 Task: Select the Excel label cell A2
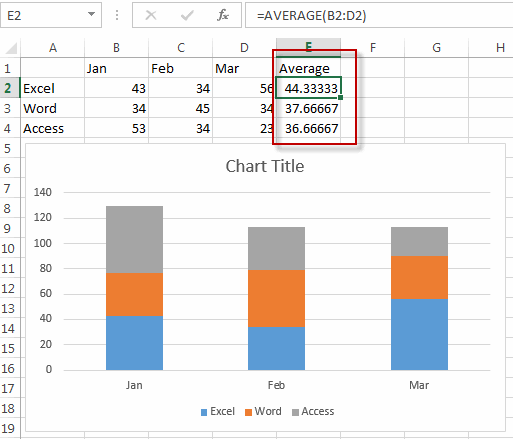tap(53, 88)
